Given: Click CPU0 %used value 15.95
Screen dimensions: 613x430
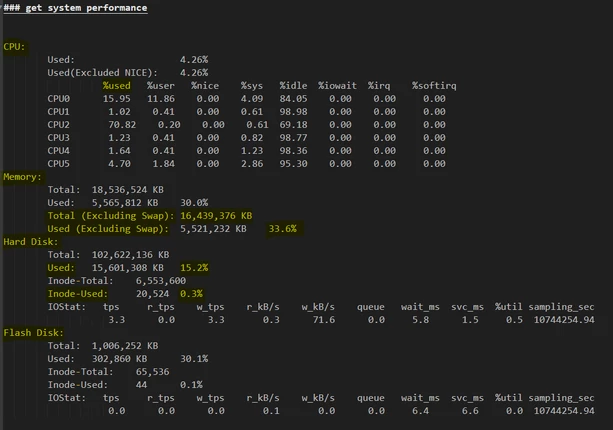Looking at the screenshot, I should (x=117, y=99).
